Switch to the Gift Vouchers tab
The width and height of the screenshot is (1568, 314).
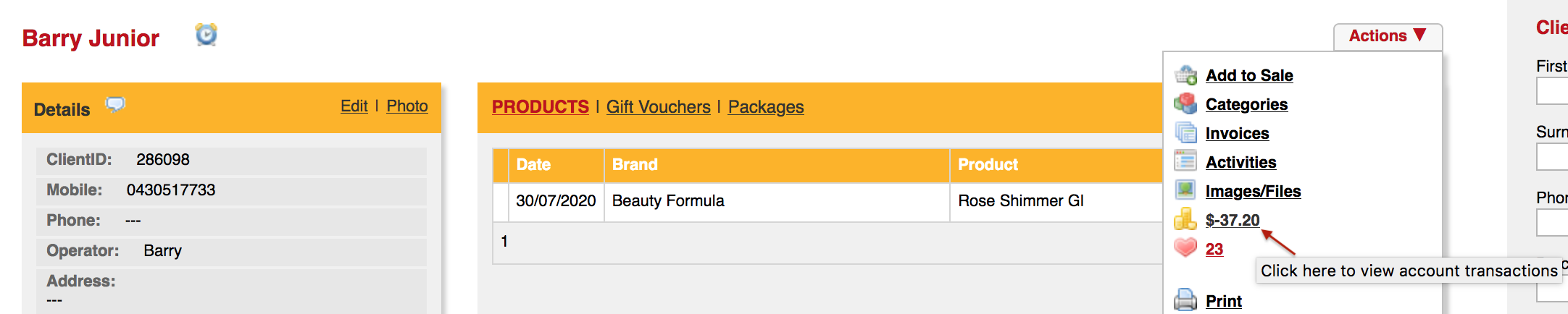point(658,107)
